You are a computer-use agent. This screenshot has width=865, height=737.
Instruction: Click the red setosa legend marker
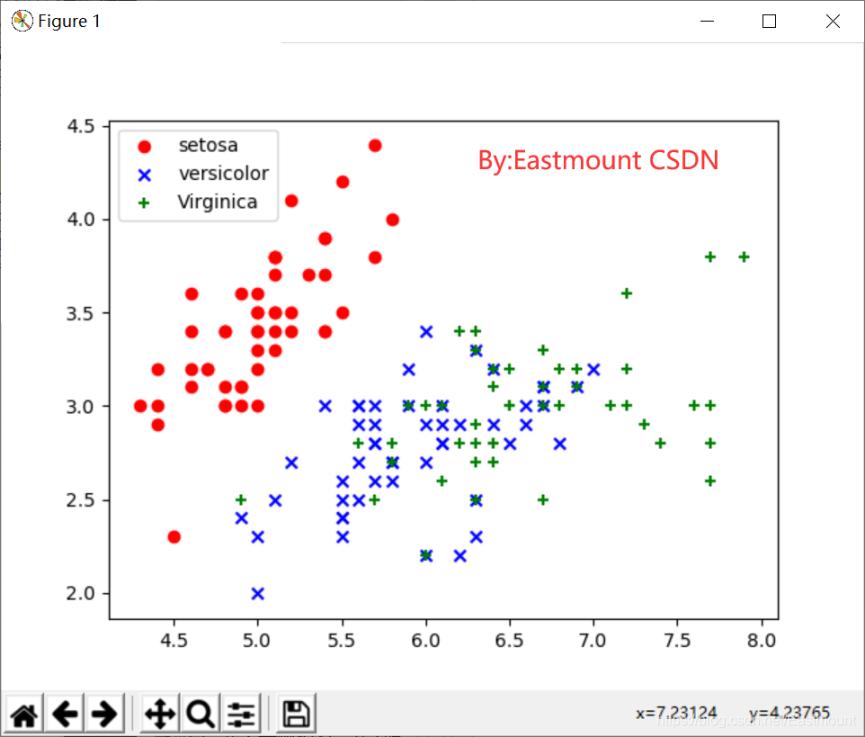click(143, 146)
